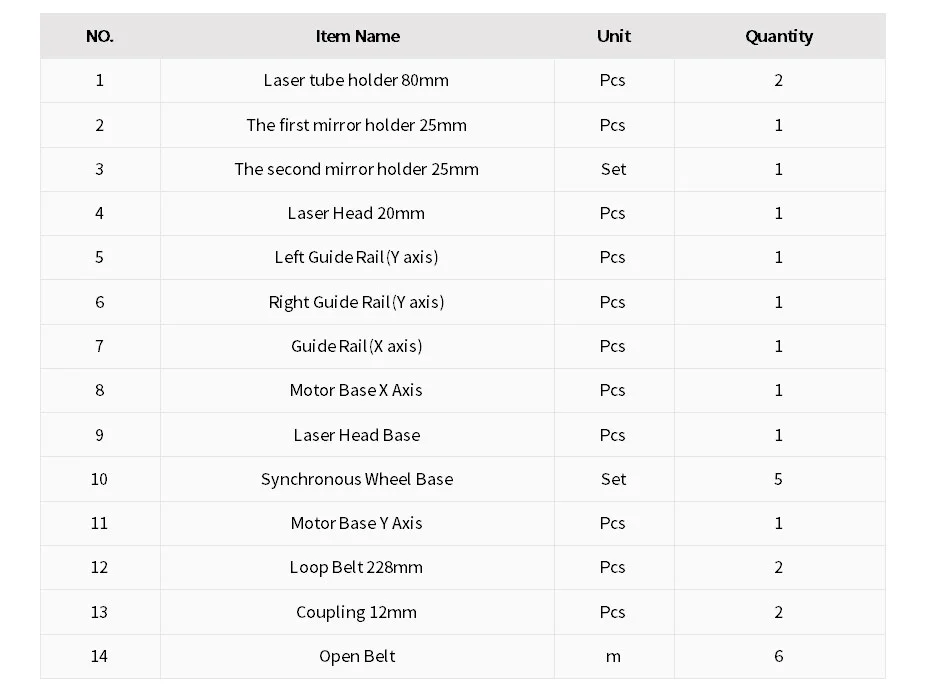This screenshot has width=930, height=697.
Task: Select the "Synchronous Wheel Base" item
Action: pyautogui.click(x=356, y=479)
